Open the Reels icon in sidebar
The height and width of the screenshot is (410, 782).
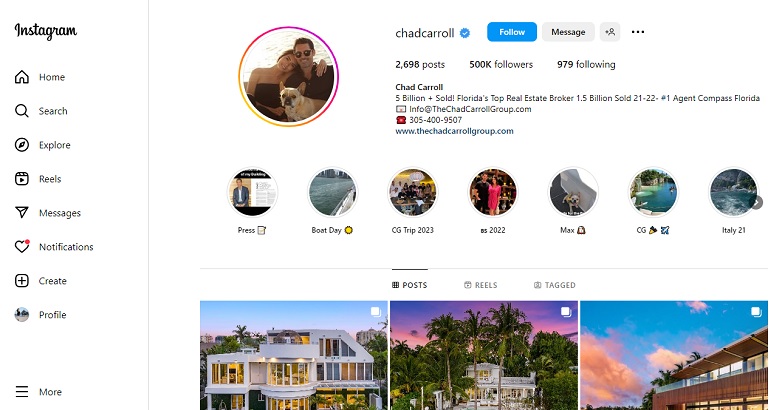pyautogui.click(x=21, y=179)
